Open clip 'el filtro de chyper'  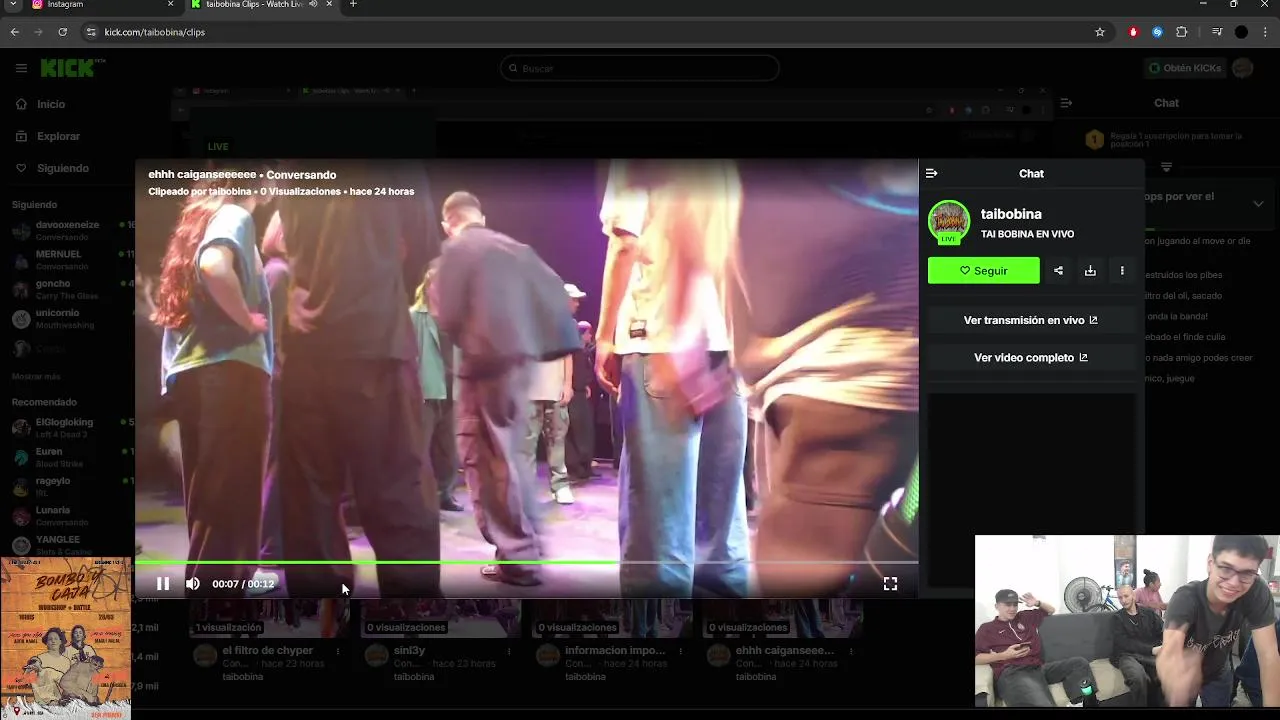(x=267, y=650)
